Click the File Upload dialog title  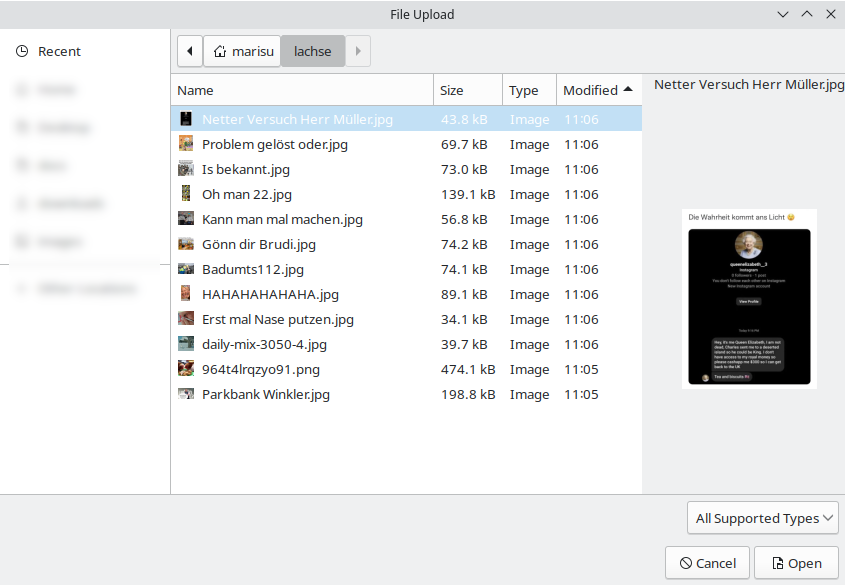click(422, 15)
